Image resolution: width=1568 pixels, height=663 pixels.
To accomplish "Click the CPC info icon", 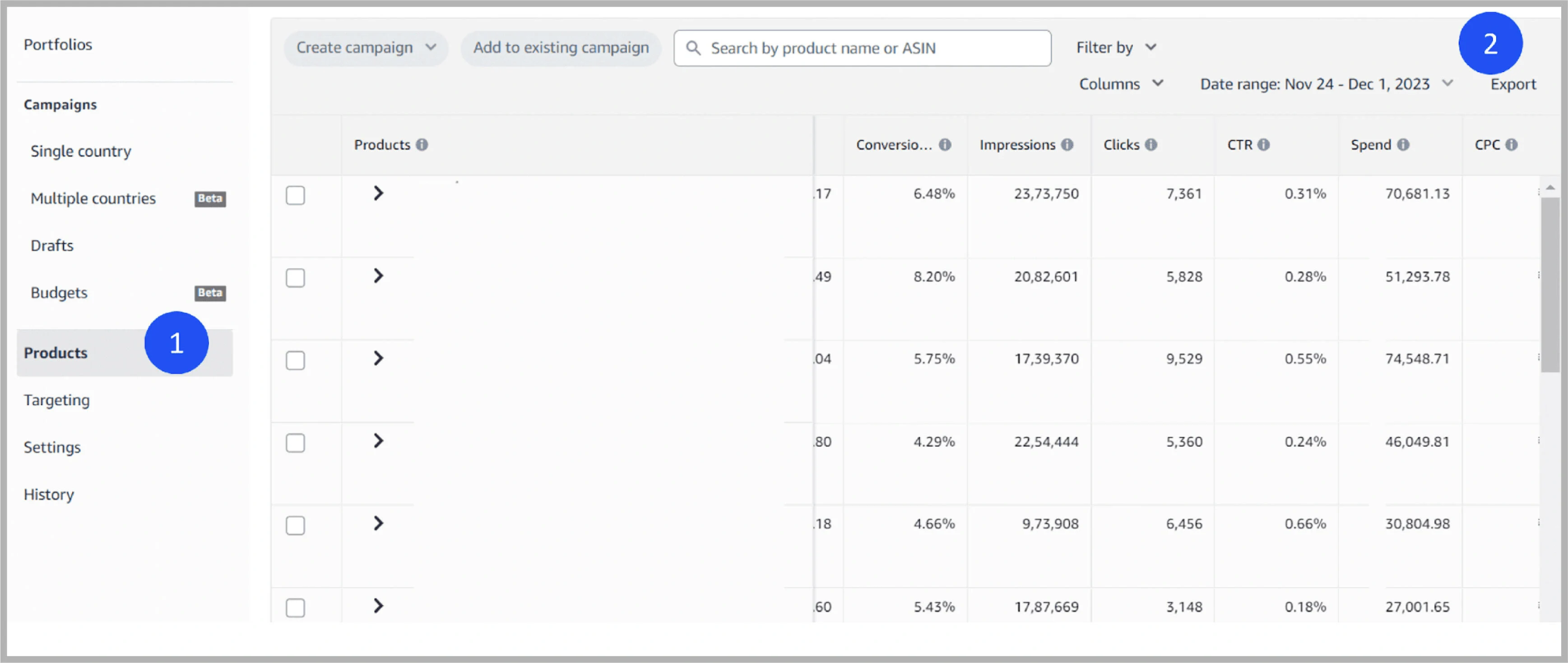I will coord(1512,144).
